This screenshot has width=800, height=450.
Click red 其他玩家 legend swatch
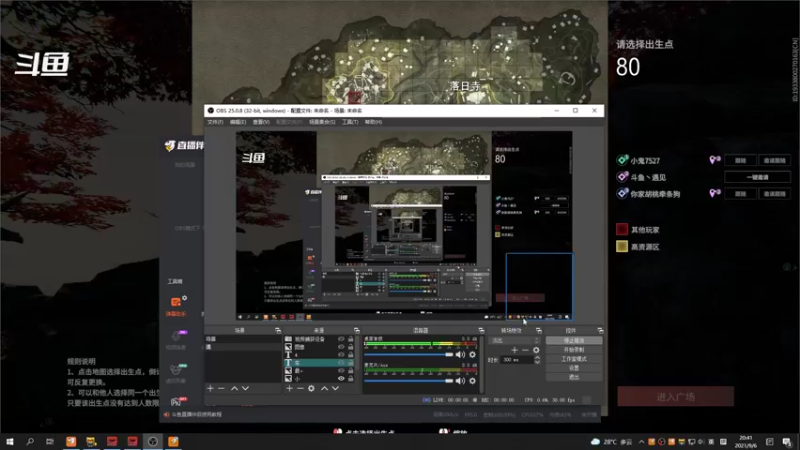pos(621,230)
